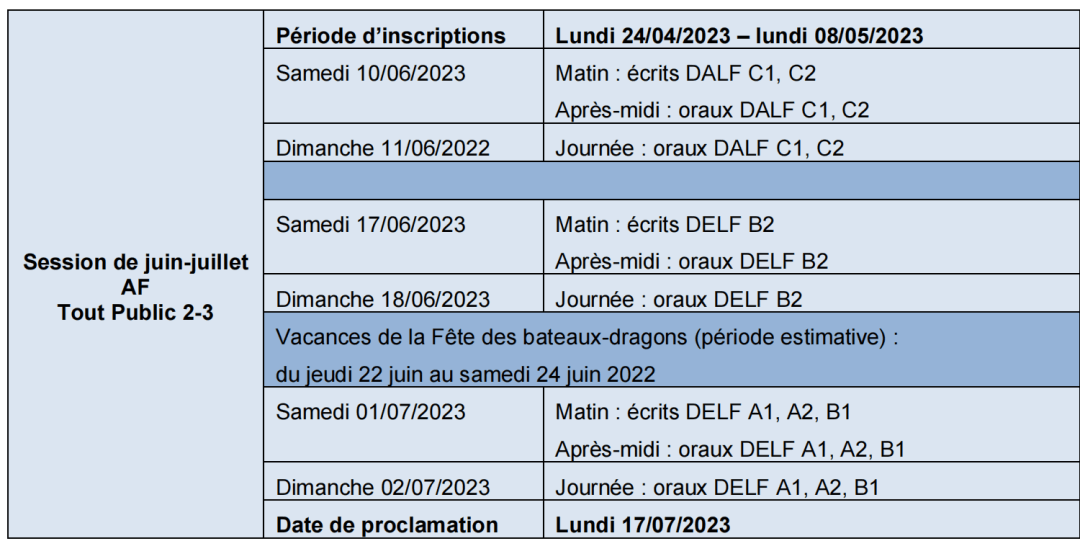Click 'Matin : écrits DELF B2'
The height and width of the screenshot is (541, 1080).
(665, 225)
